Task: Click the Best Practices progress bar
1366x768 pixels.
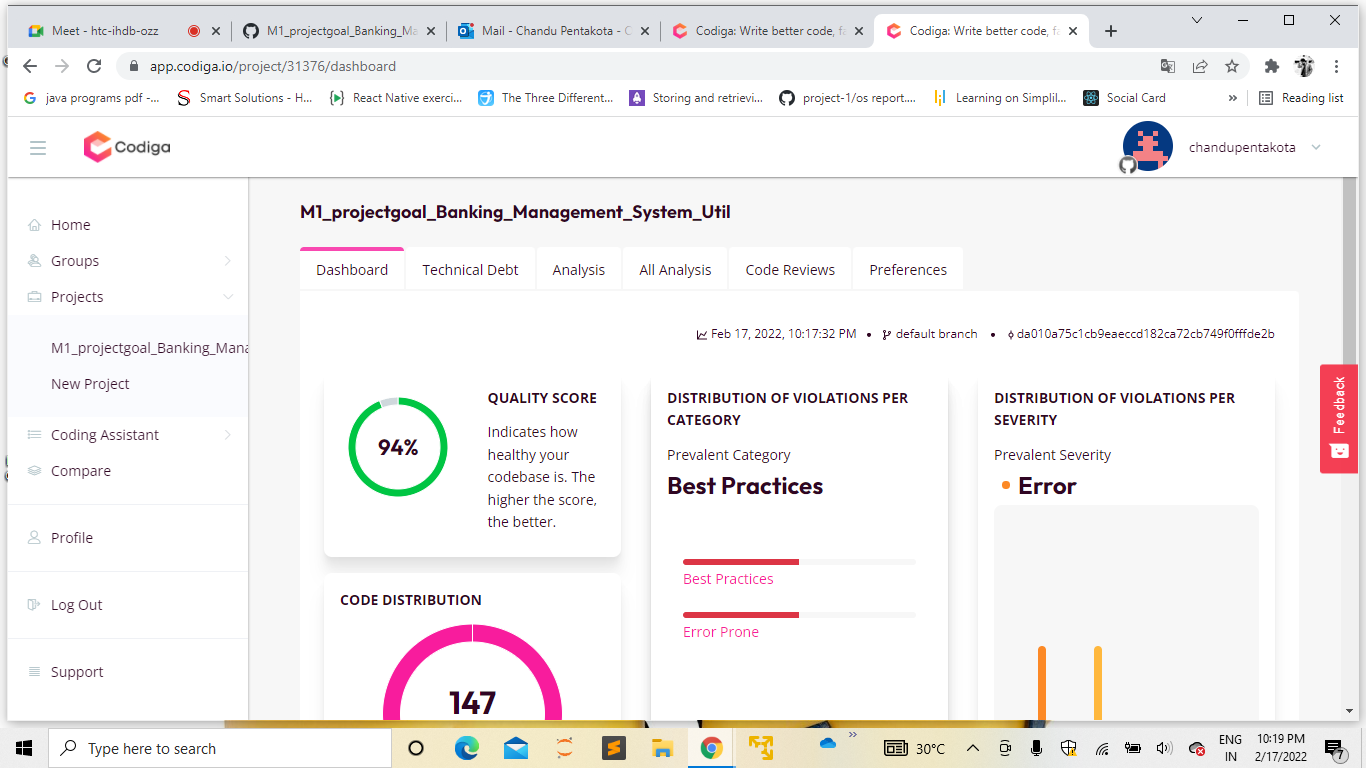Action: [x=799, y=562]
